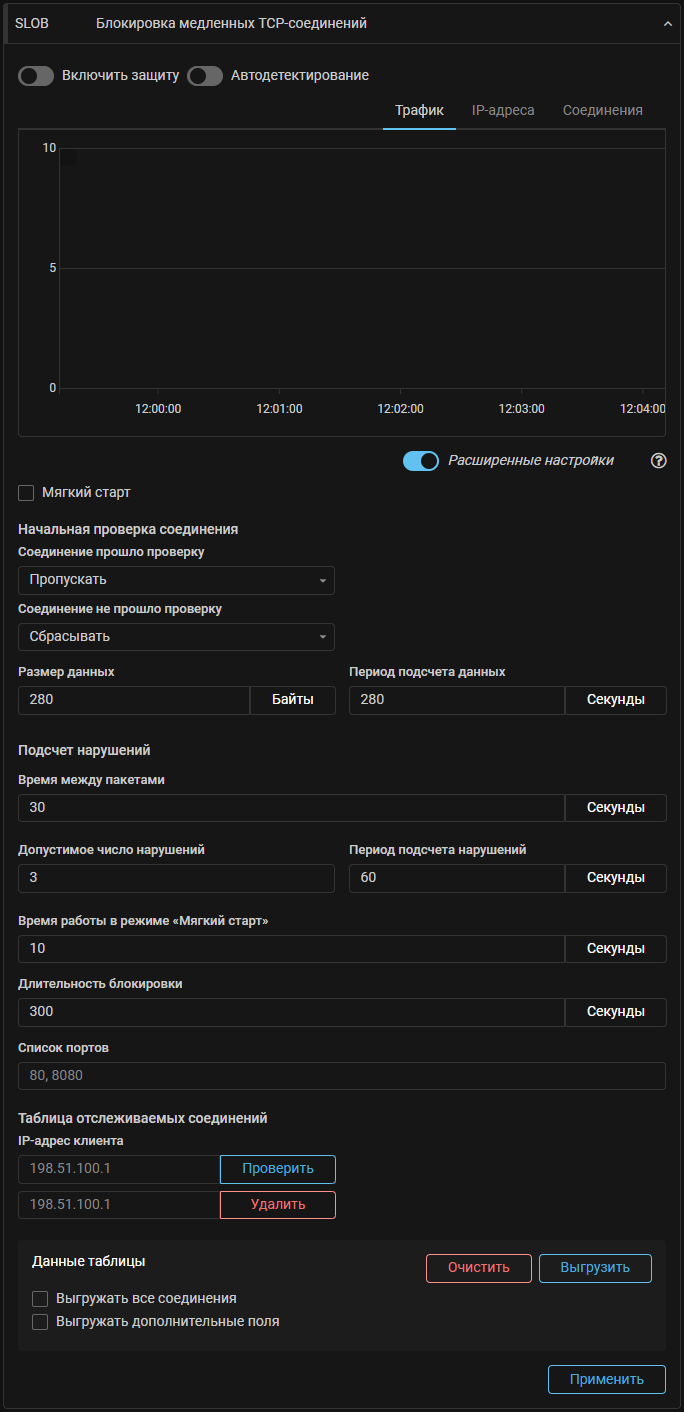
Task: Enable Выгружать дополнительные поля checkbox
Action: coord(41,1322)
